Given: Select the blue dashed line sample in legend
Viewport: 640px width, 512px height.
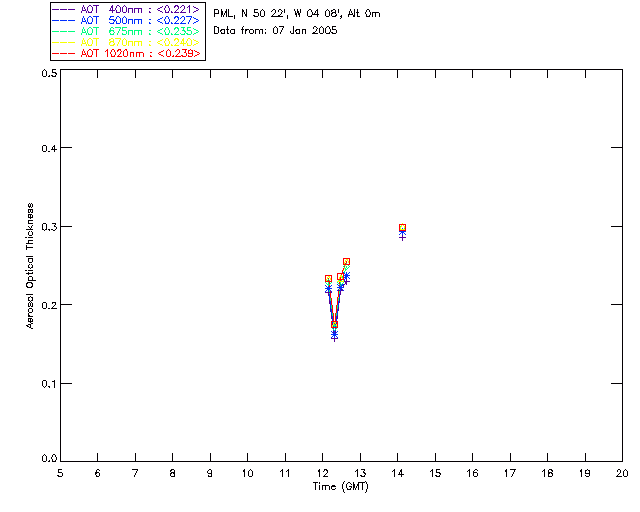Looking at the screenshot, I should (x=64, y=21).
